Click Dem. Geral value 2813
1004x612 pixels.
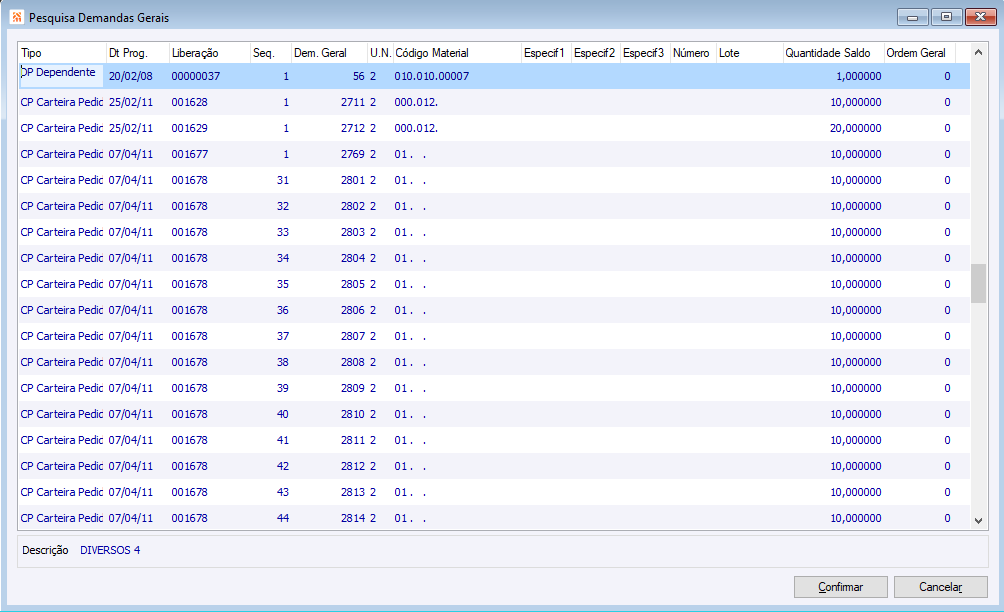tap(353, 492)
